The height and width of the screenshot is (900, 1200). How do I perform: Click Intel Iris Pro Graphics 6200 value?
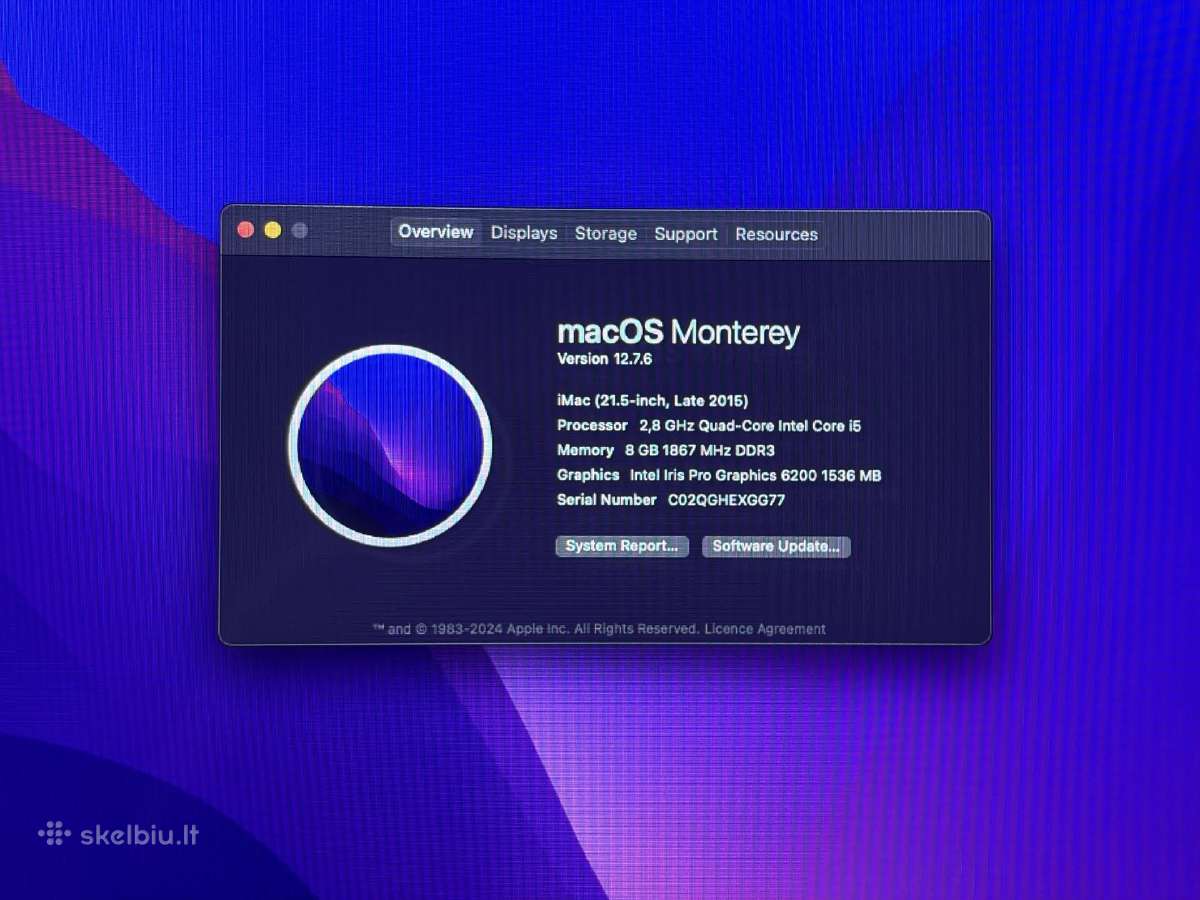[755, 475]
